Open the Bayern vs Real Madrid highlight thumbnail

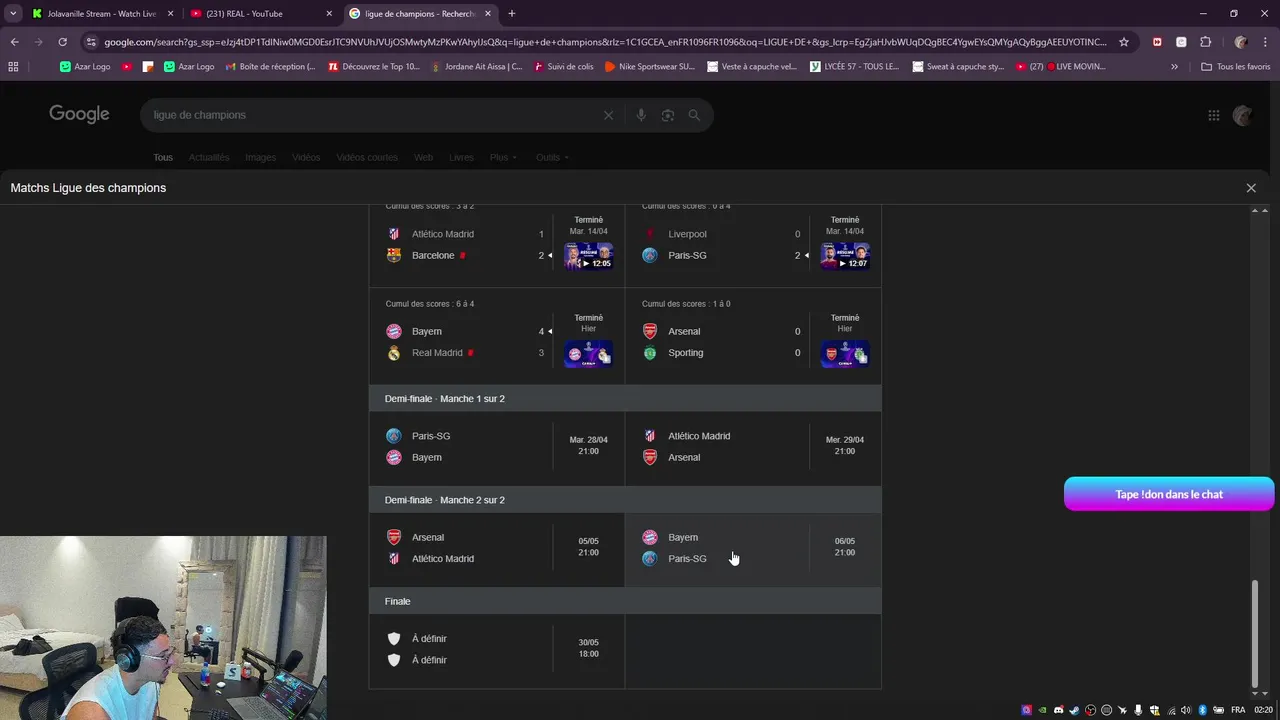[588, 353]
